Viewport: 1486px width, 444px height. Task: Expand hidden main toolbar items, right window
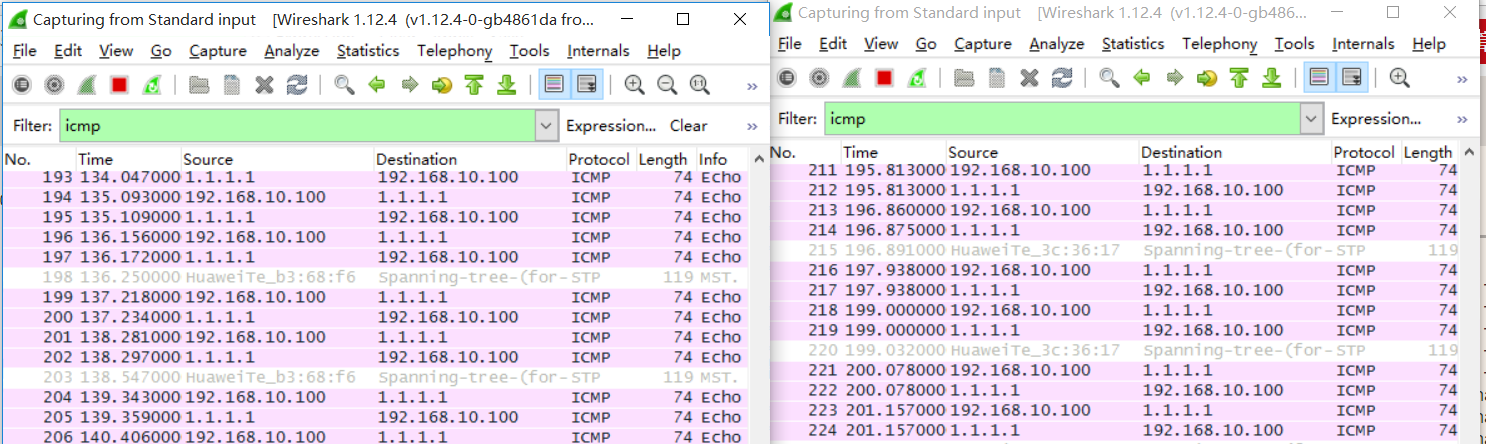tap(1462, 79)
